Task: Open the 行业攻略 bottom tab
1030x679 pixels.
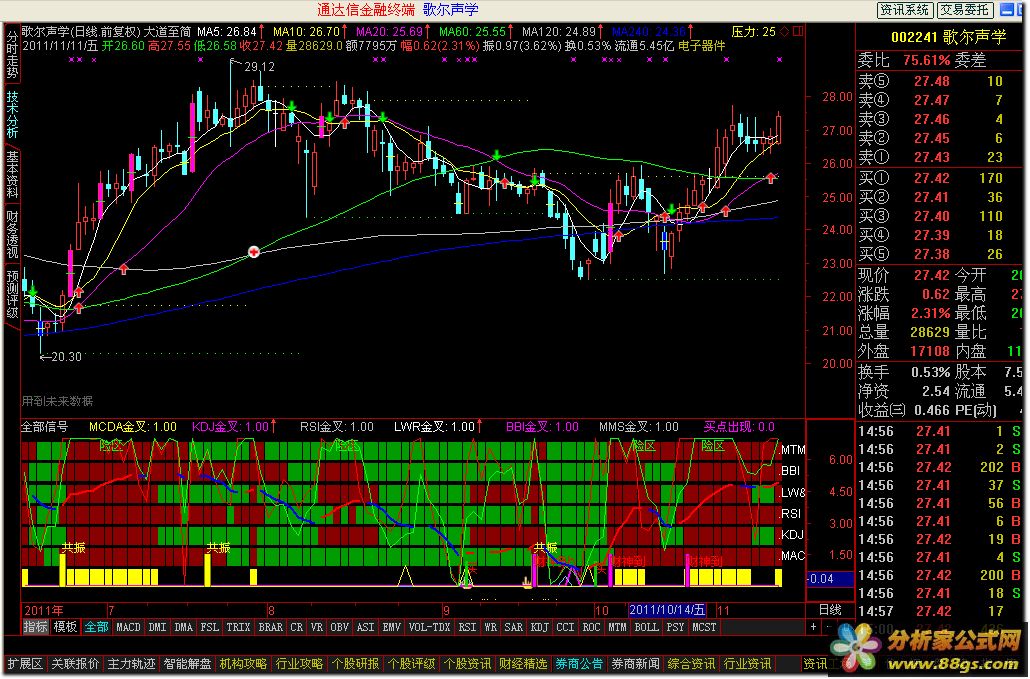Action: point(300,664)
